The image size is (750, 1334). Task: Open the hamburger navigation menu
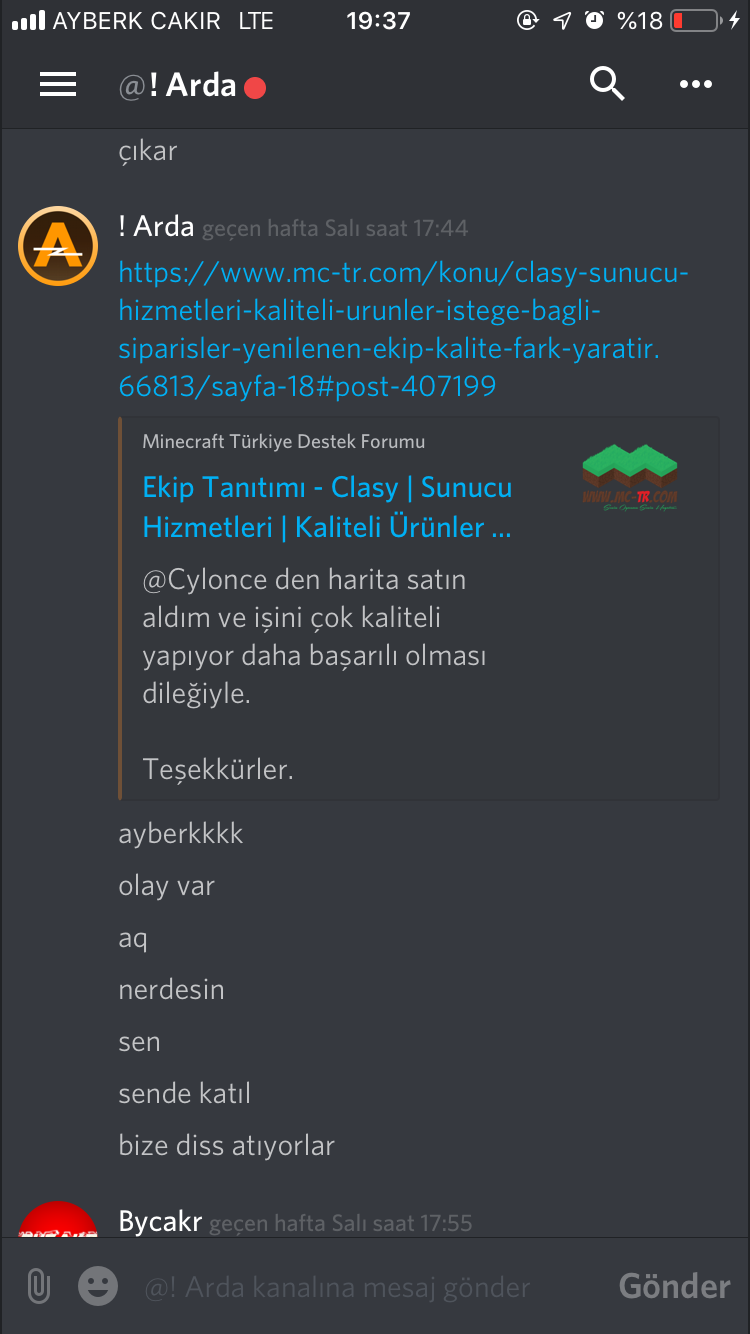[x=58, y=85]
